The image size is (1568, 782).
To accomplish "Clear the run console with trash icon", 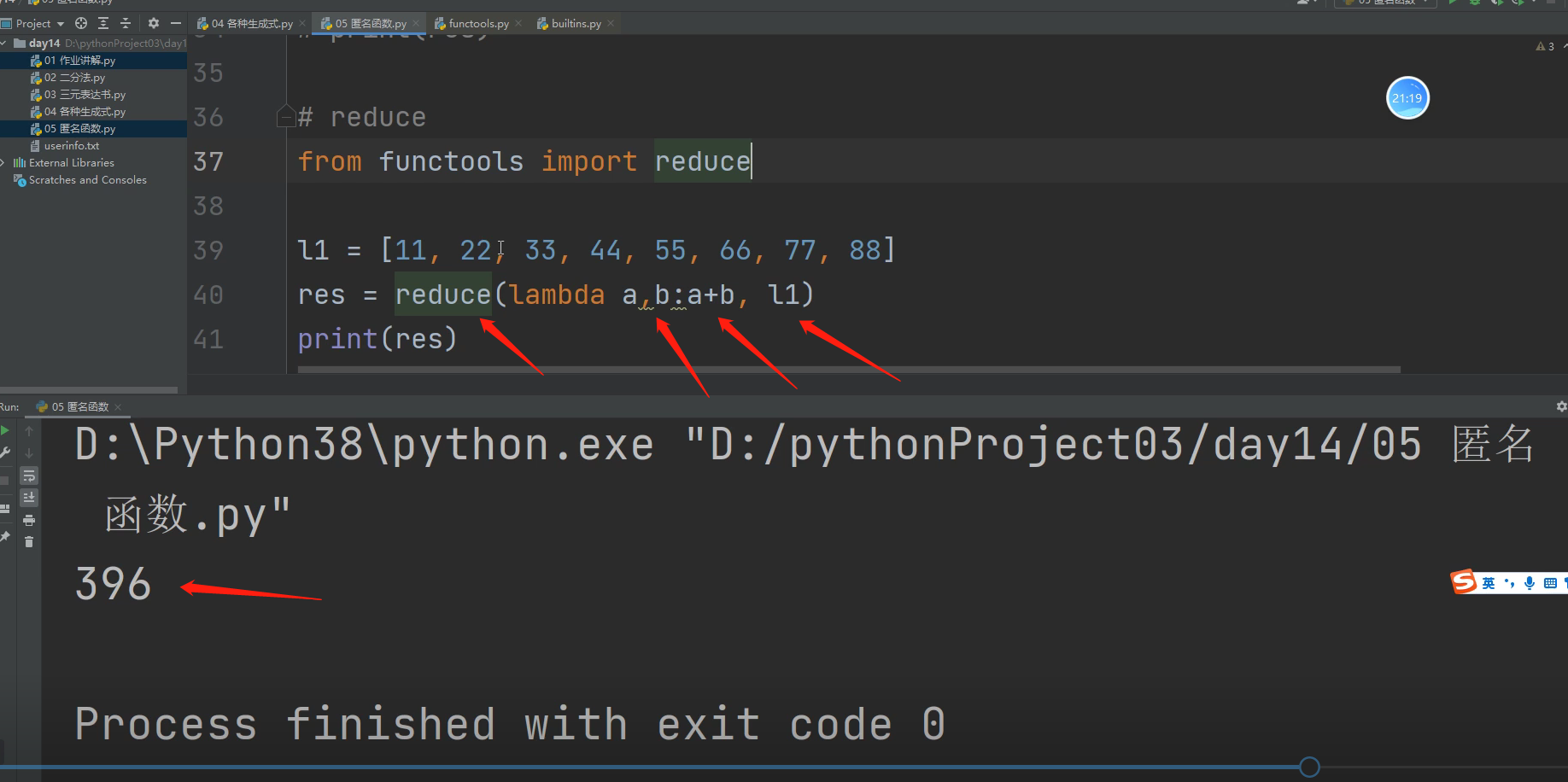I will tap(29, 542).
